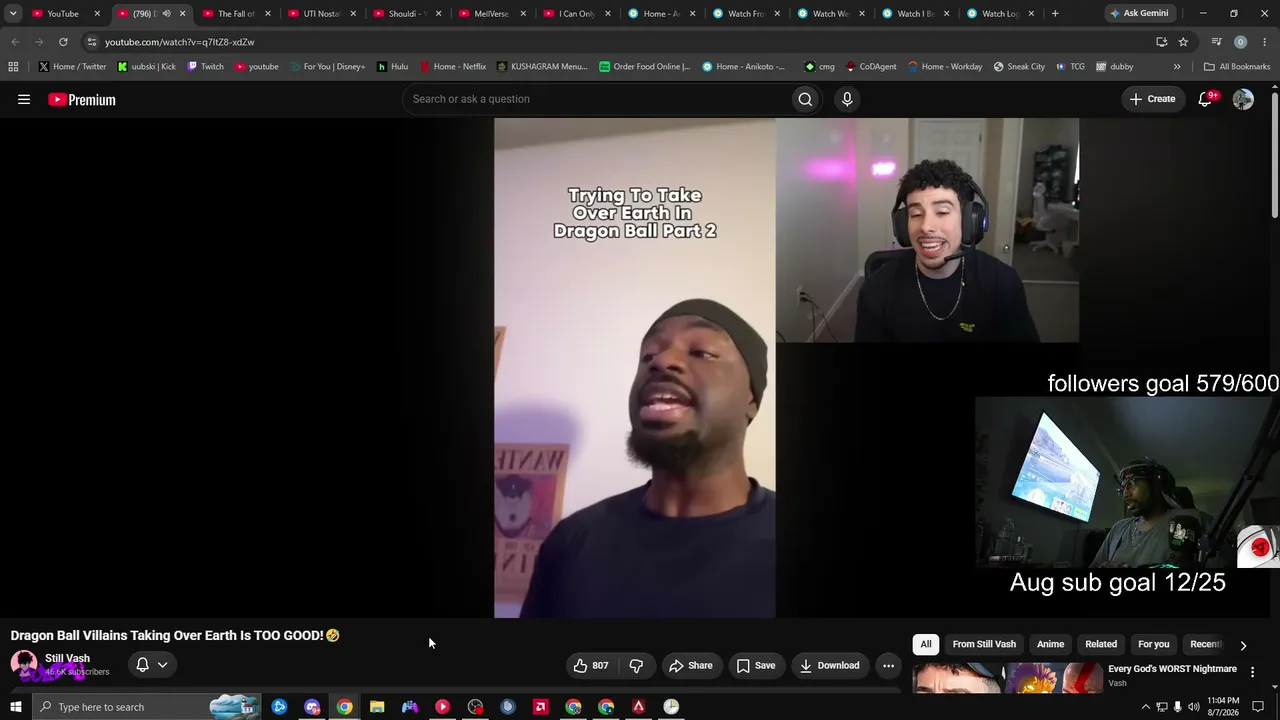The height and width of the screenshot is (720, 1280).
Task: Click the address bar URL
Action: pos(179,42)
